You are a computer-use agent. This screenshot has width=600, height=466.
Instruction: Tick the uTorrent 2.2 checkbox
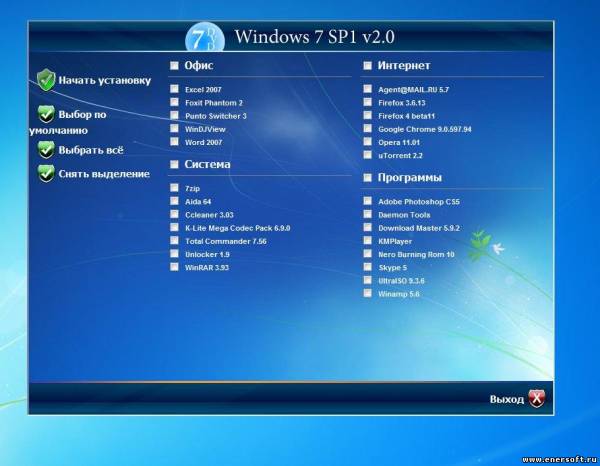click(367, 155)
